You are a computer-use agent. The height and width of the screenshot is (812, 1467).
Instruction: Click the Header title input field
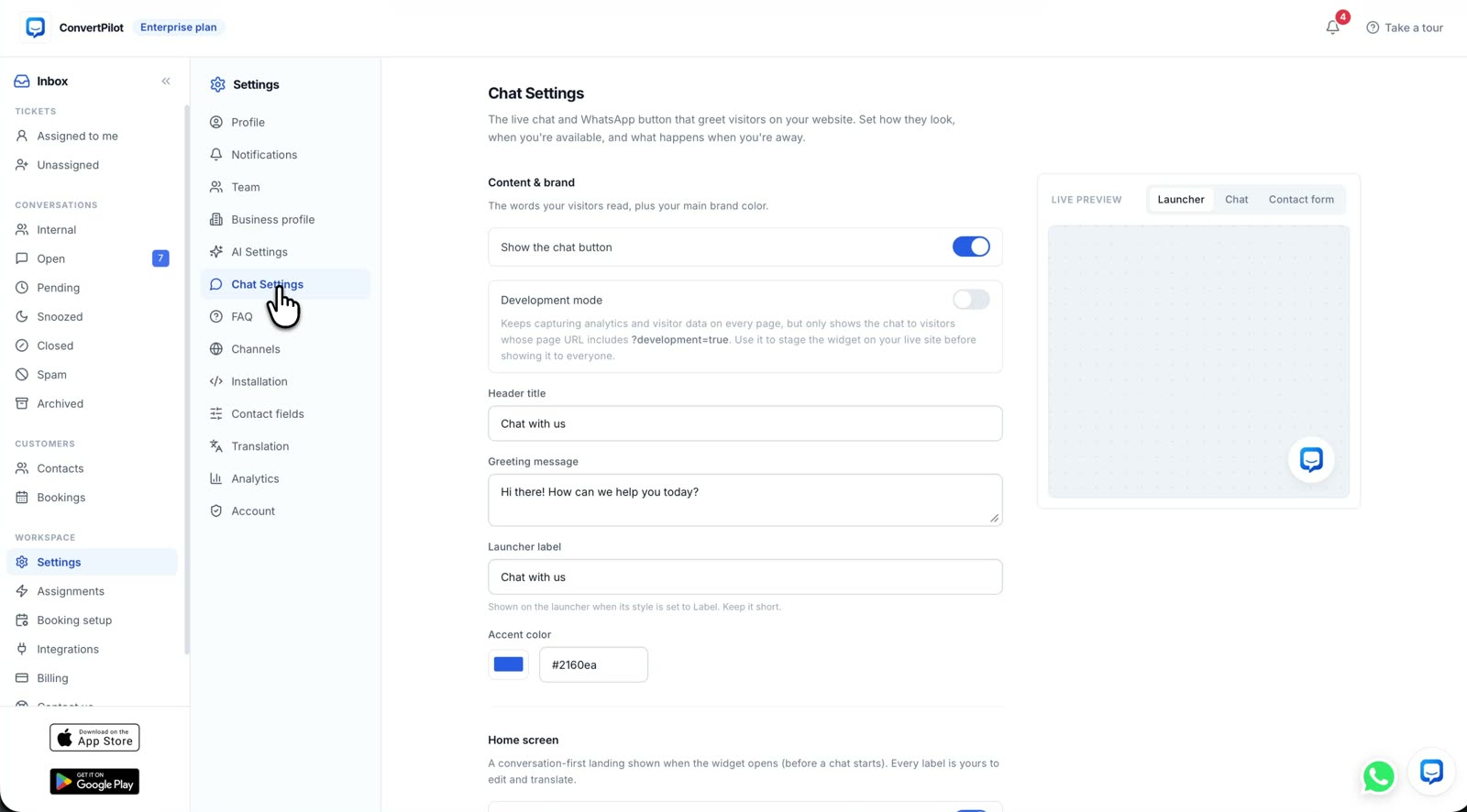tap(745, 423)
